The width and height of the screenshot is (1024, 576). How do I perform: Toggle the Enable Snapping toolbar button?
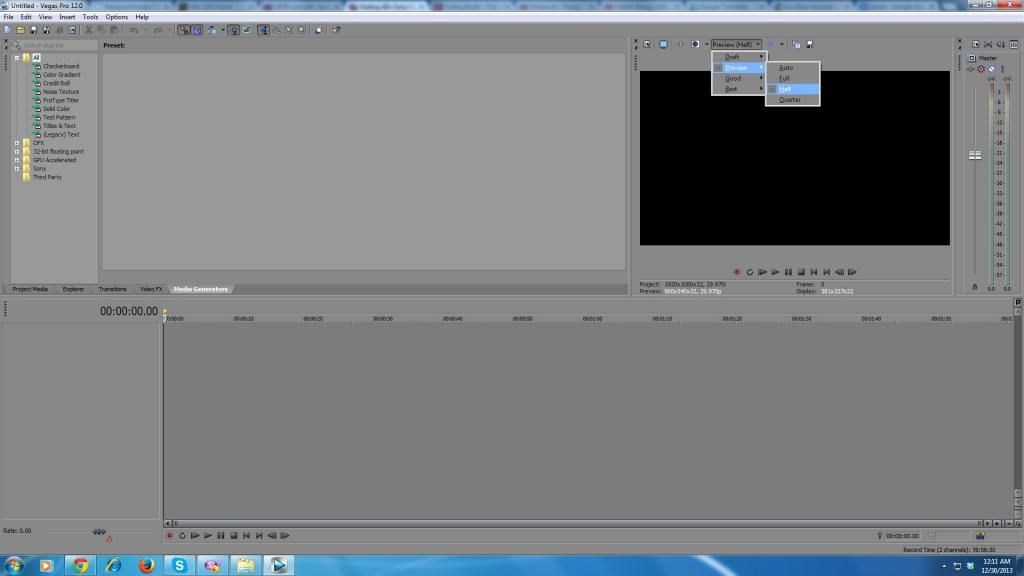(184, 30)
